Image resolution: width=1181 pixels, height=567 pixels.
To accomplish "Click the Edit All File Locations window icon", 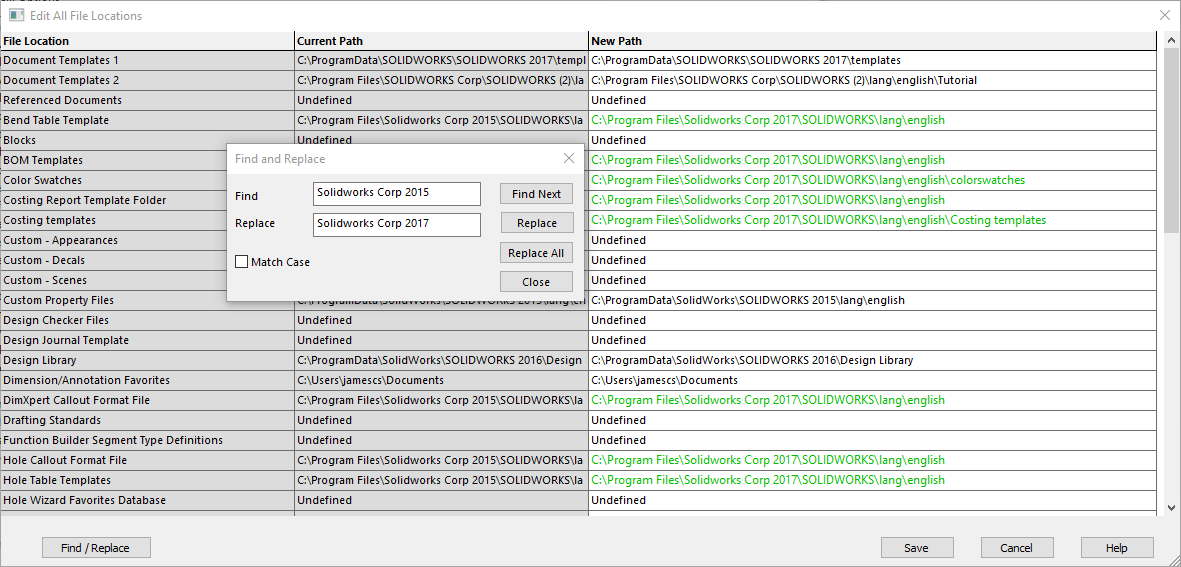I will (16, 15).
